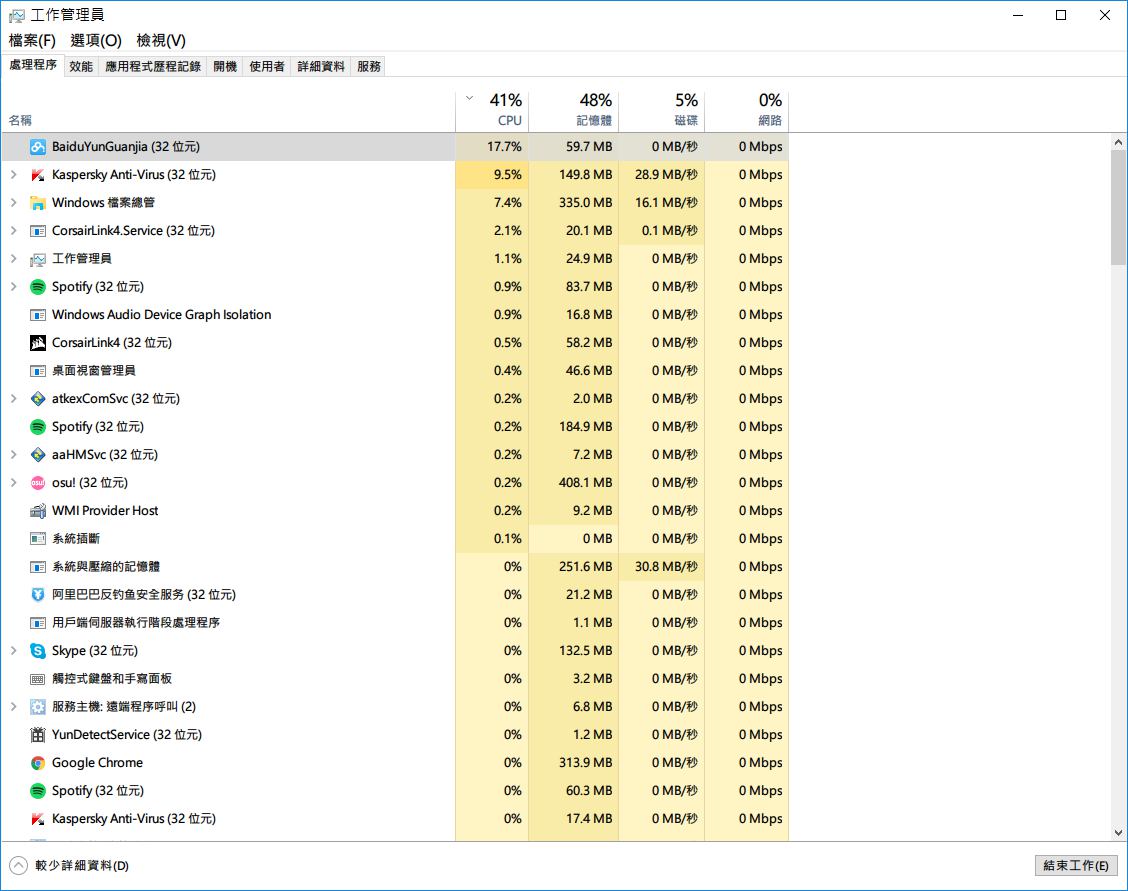Collapse details with 較少詳細資料 button
This screenshot has width=1128, height=891.
pos(70,865)
